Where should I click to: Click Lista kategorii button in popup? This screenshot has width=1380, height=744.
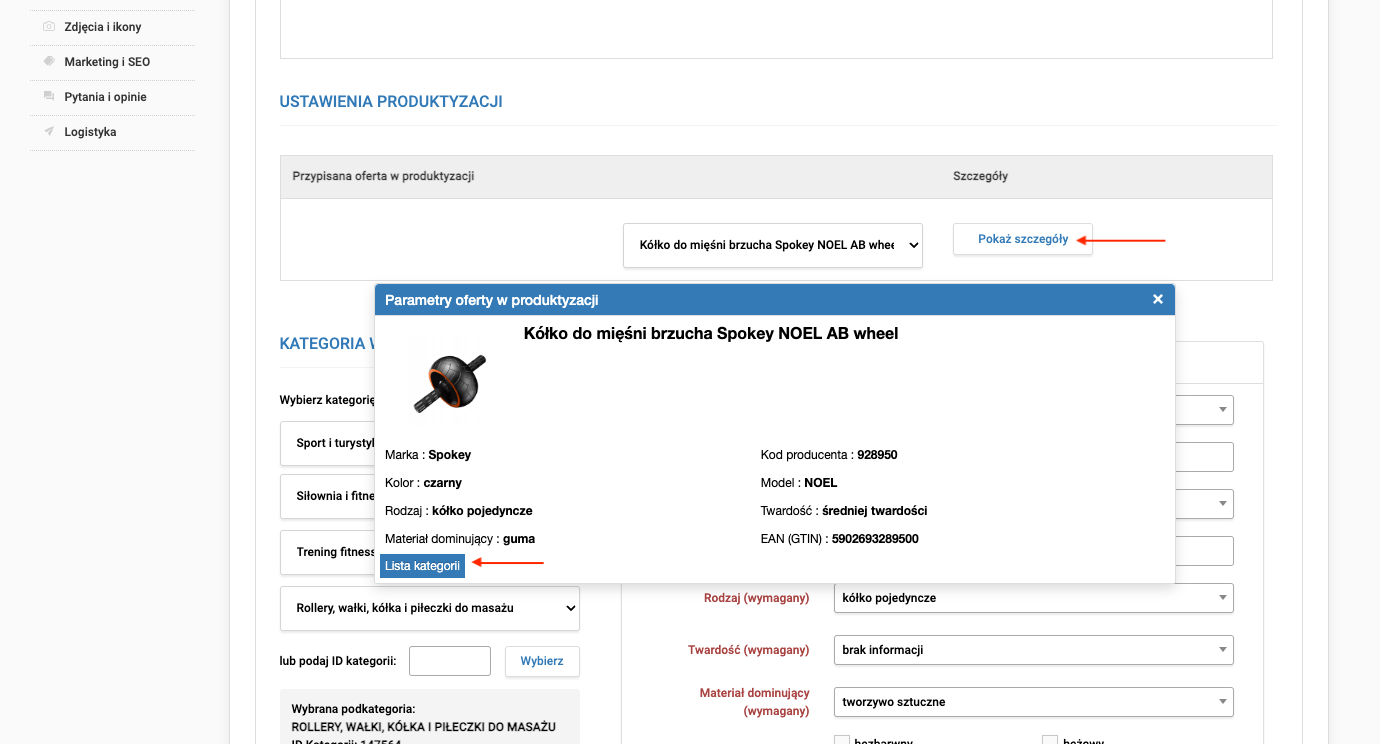click(422, 566)
